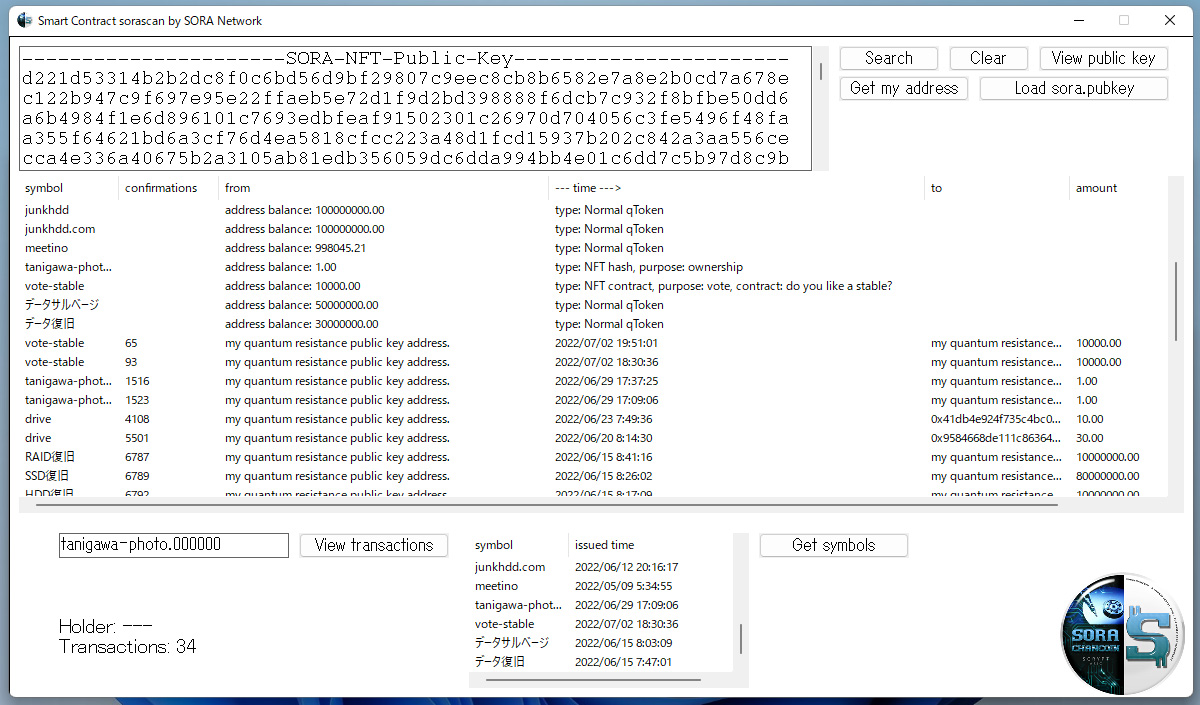The height and width of the screenshot is (705, 1200).
Task: Click the recipient address 0x9584668de111c86364...
Action: [x=995, y=438]
